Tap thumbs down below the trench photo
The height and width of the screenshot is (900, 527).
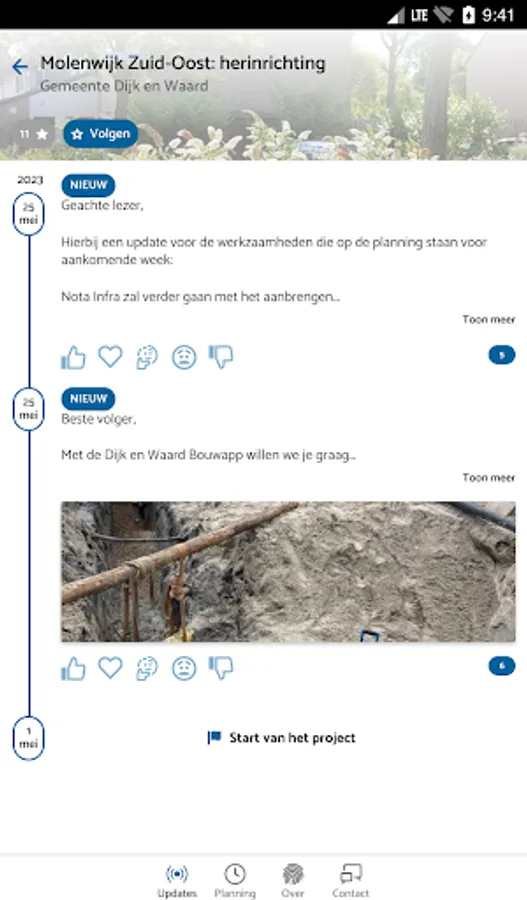(221, 669)
